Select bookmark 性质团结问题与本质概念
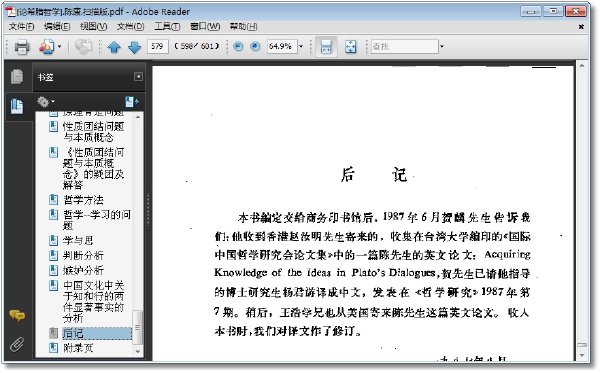The height and width of the screenshot is (373, 600). [93, 132]
